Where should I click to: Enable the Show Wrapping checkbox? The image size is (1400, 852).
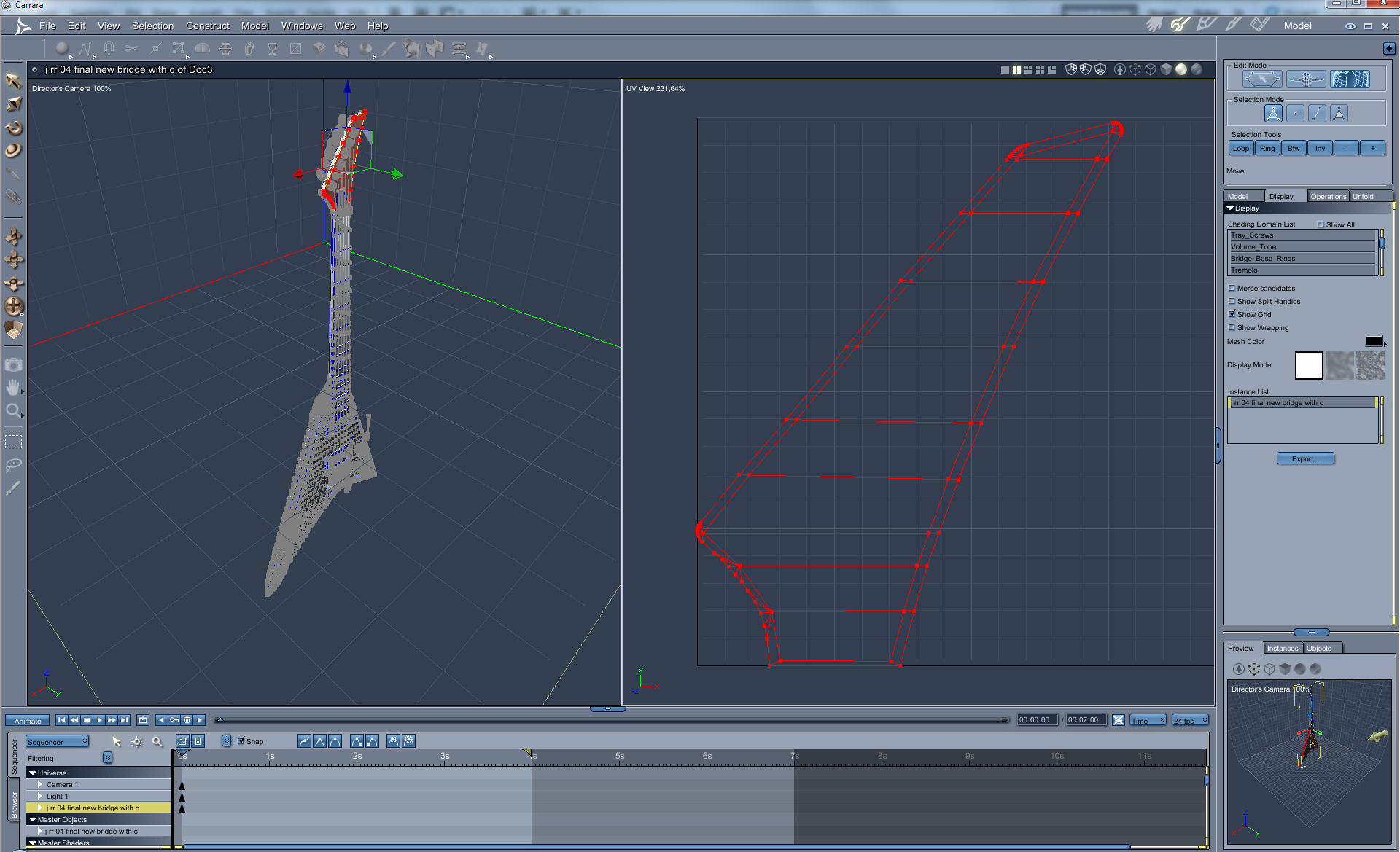coord(1232,328)
